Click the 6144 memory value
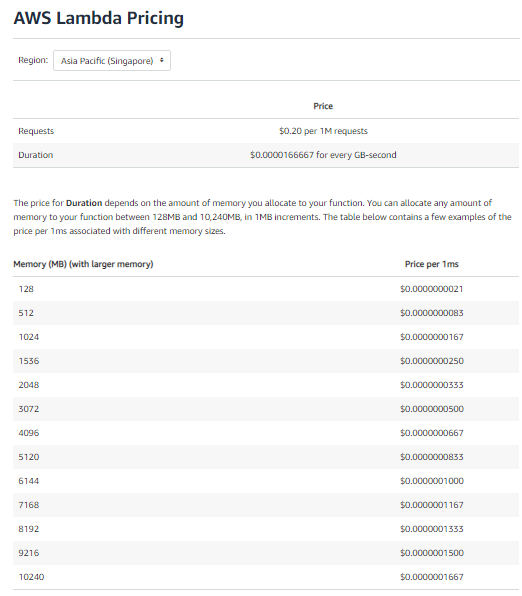The height and width of the screenshot is (596, 522). [x=29, y=481]
